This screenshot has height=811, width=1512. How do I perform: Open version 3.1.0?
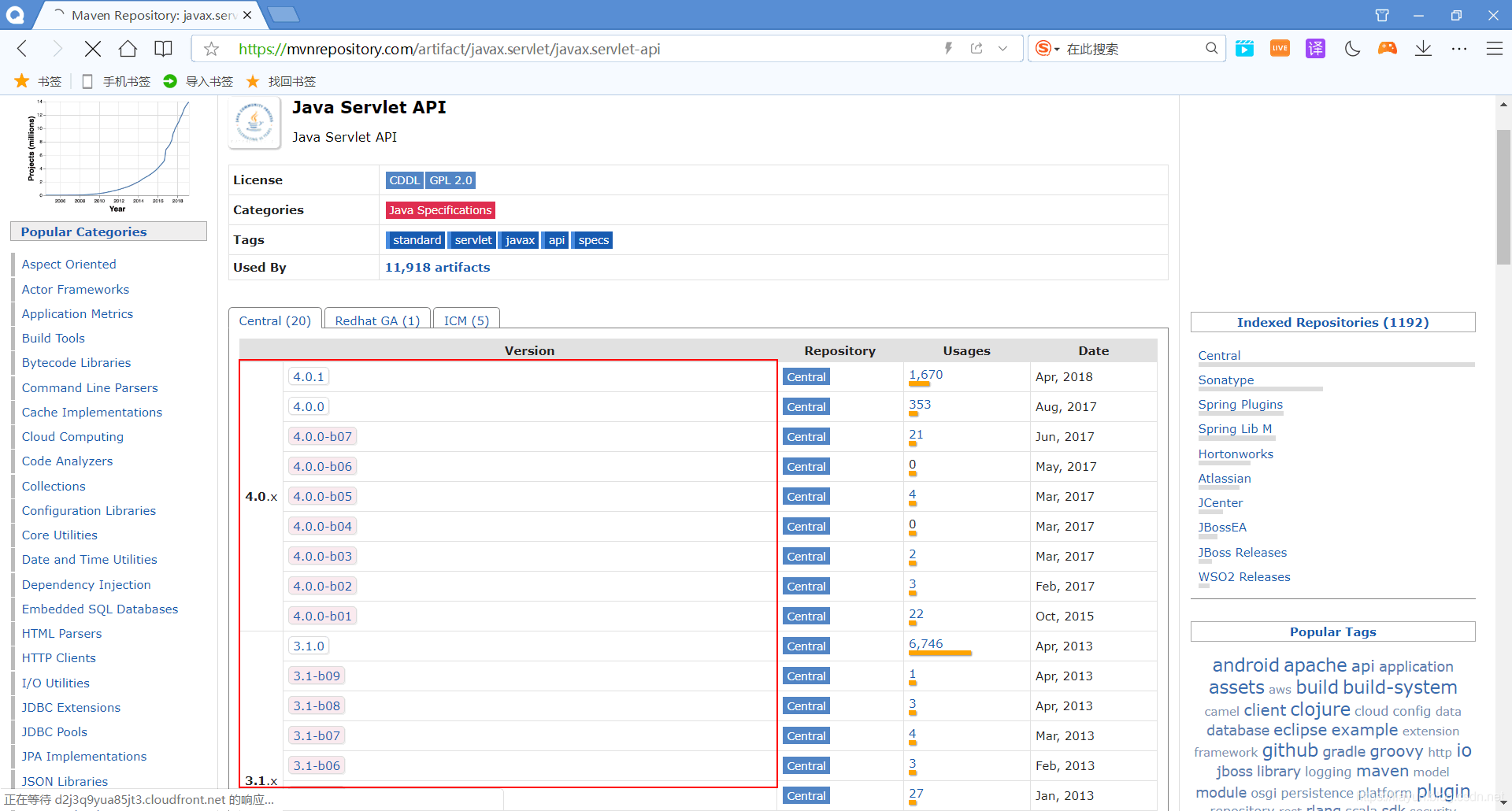309,646
